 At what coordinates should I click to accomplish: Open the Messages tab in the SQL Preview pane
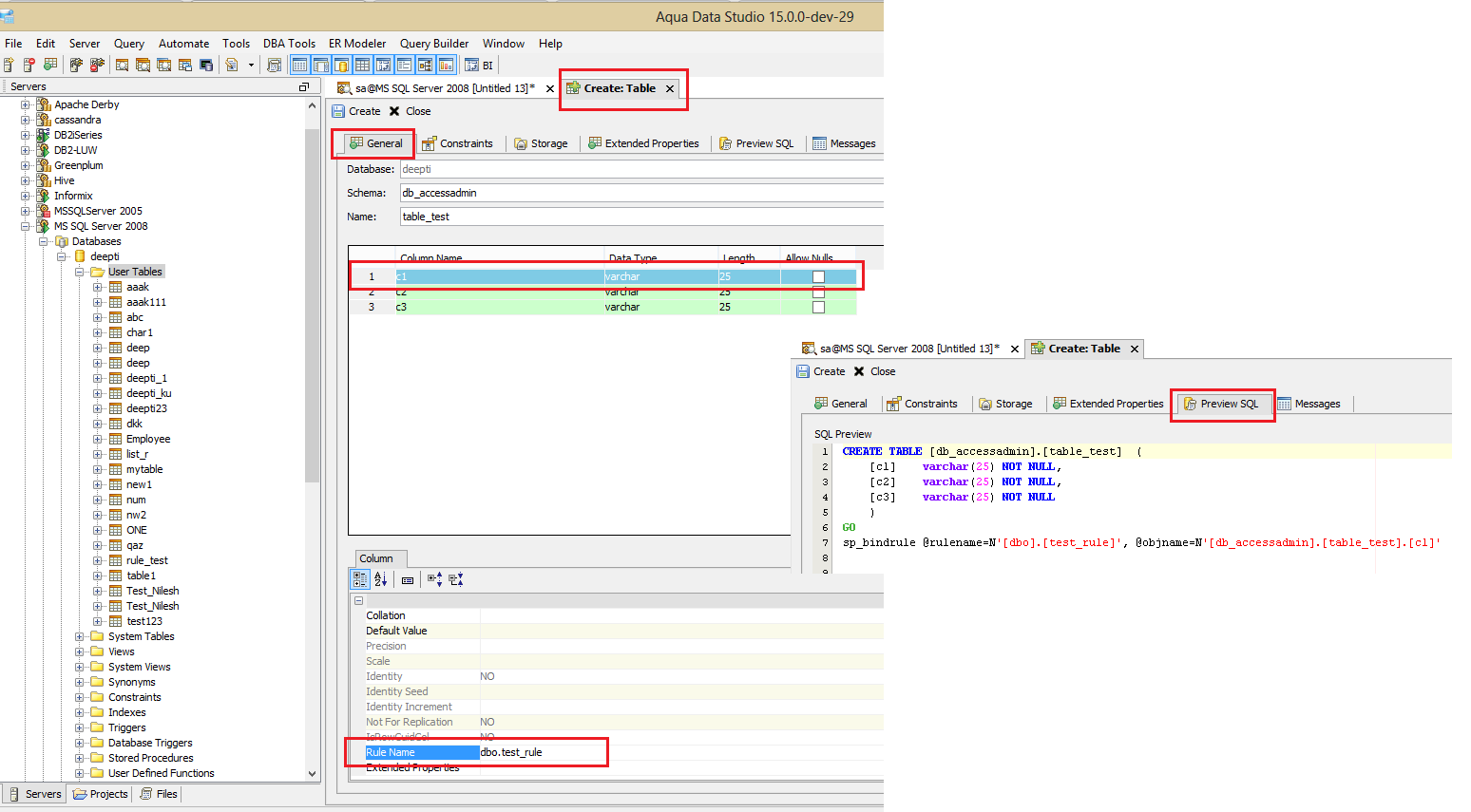coord(1309,404)
